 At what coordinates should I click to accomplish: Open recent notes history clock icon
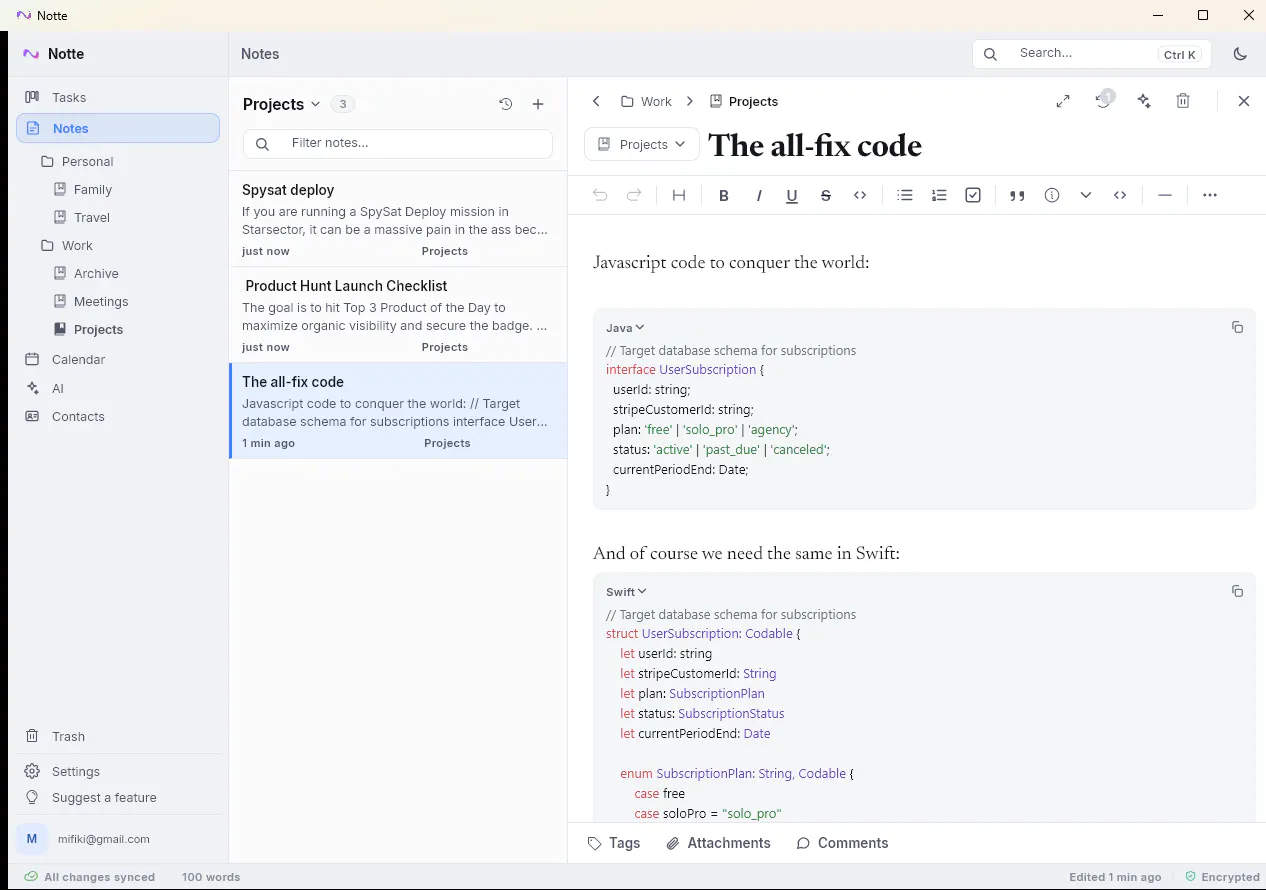[x=506, y=104]
